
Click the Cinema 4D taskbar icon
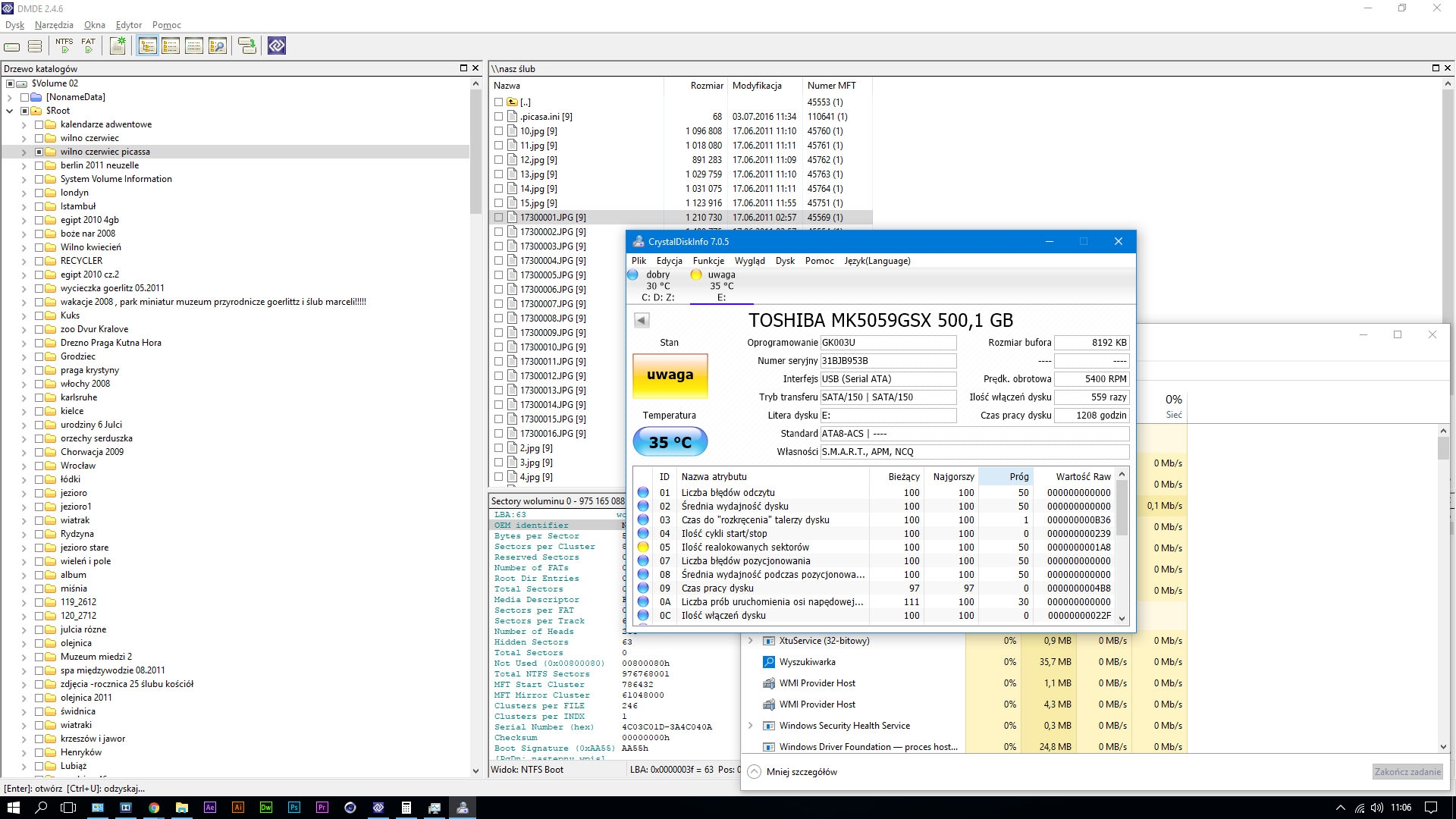(x=350, y=808)
